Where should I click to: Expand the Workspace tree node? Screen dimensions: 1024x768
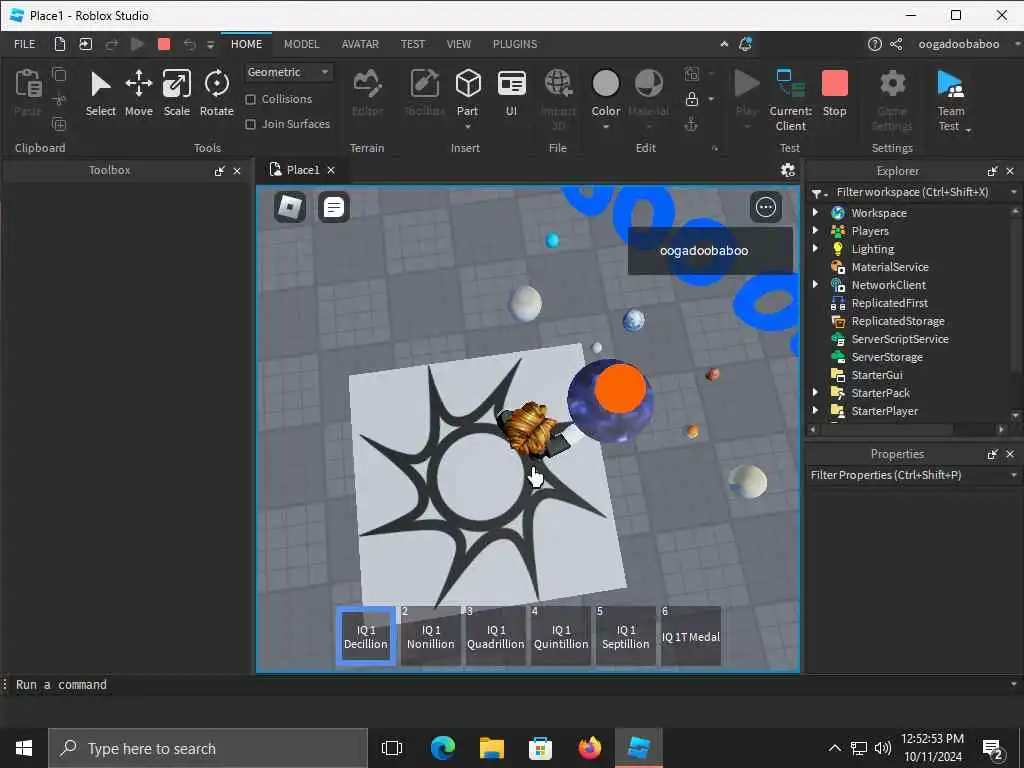[815, 212]
